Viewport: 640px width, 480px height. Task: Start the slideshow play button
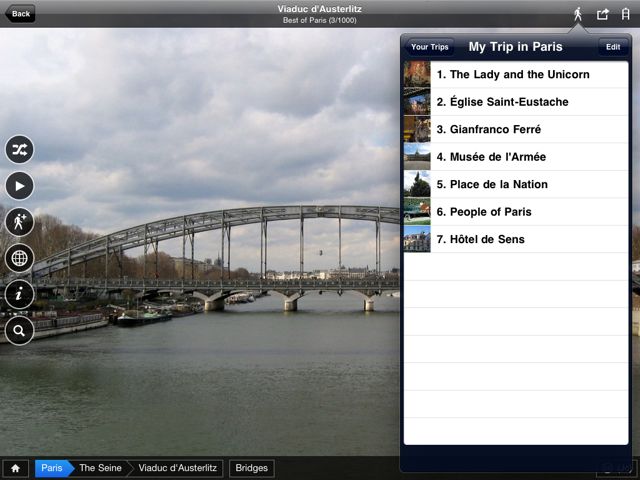click(x=20, y=186)
